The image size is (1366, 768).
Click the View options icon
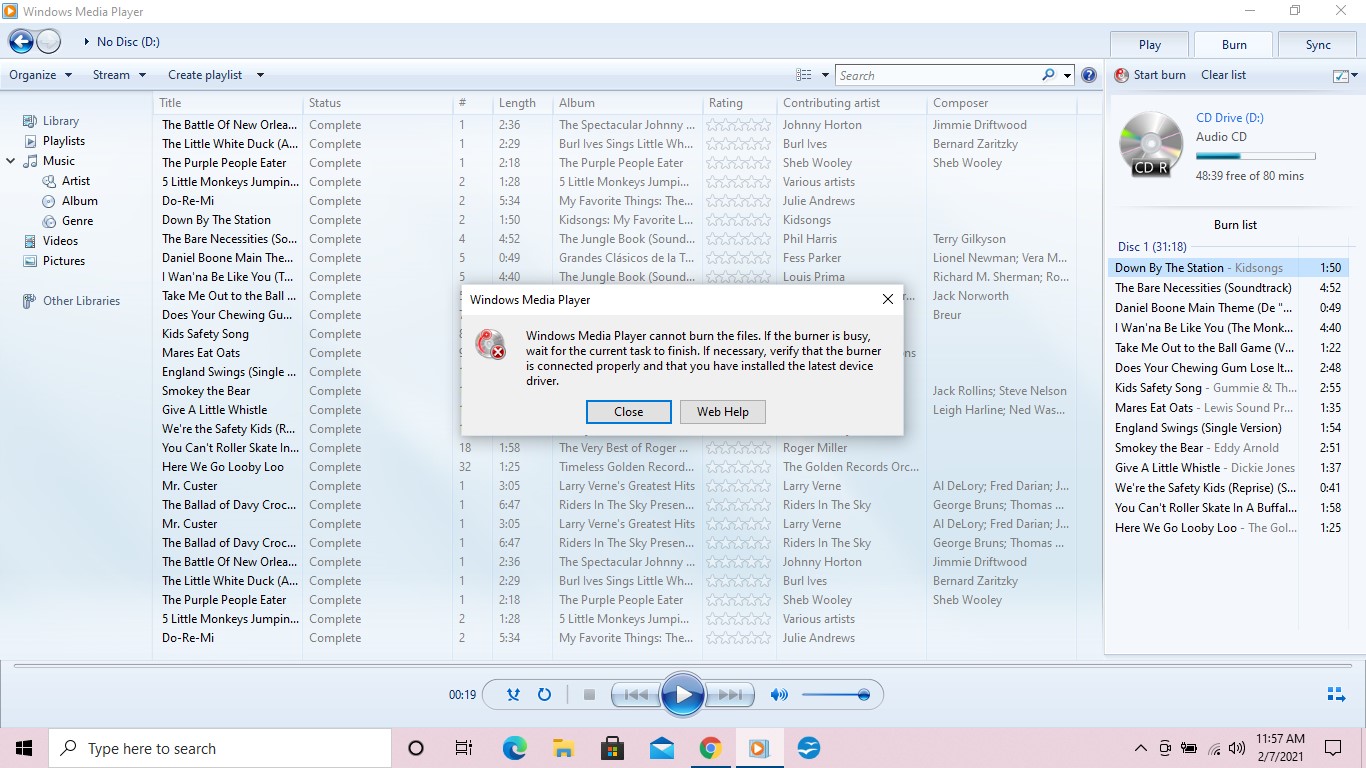(804, 75)
